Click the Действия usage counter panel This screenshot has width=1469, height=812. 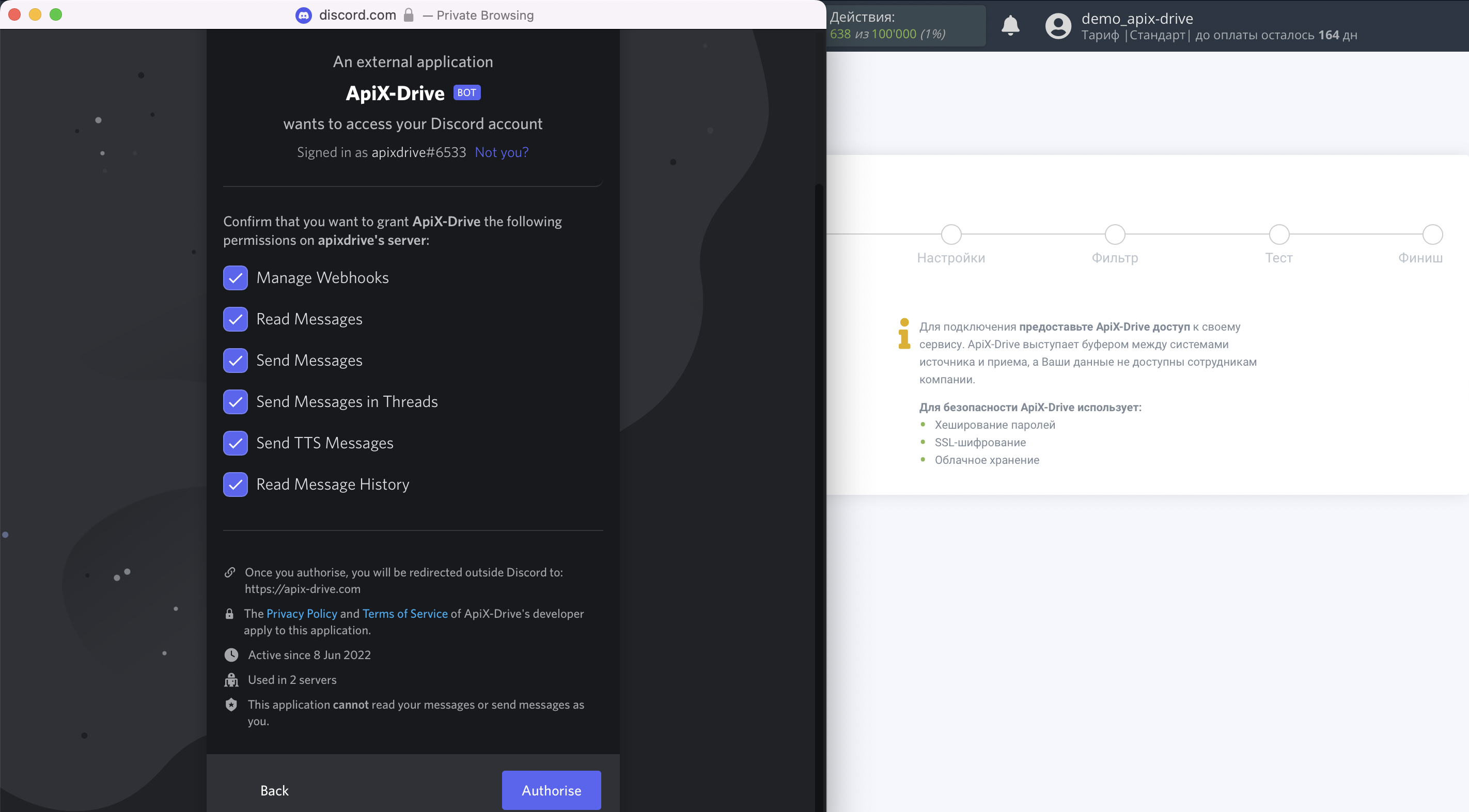905,26
